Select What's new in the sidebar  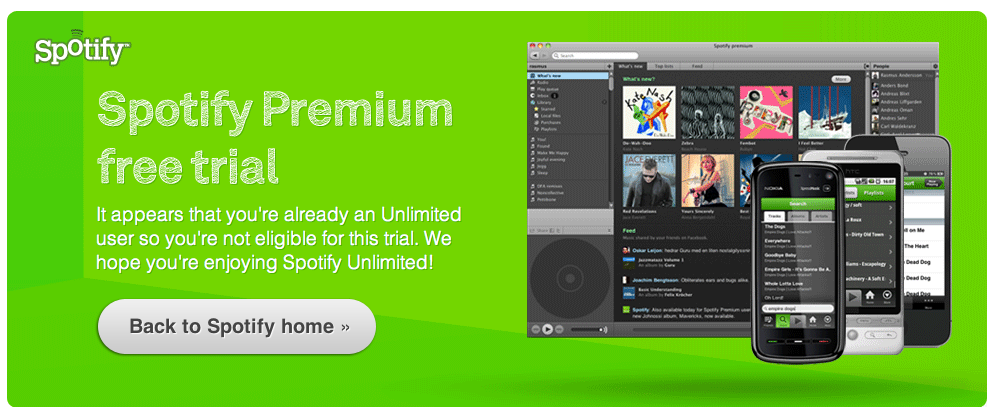[568, 76]
